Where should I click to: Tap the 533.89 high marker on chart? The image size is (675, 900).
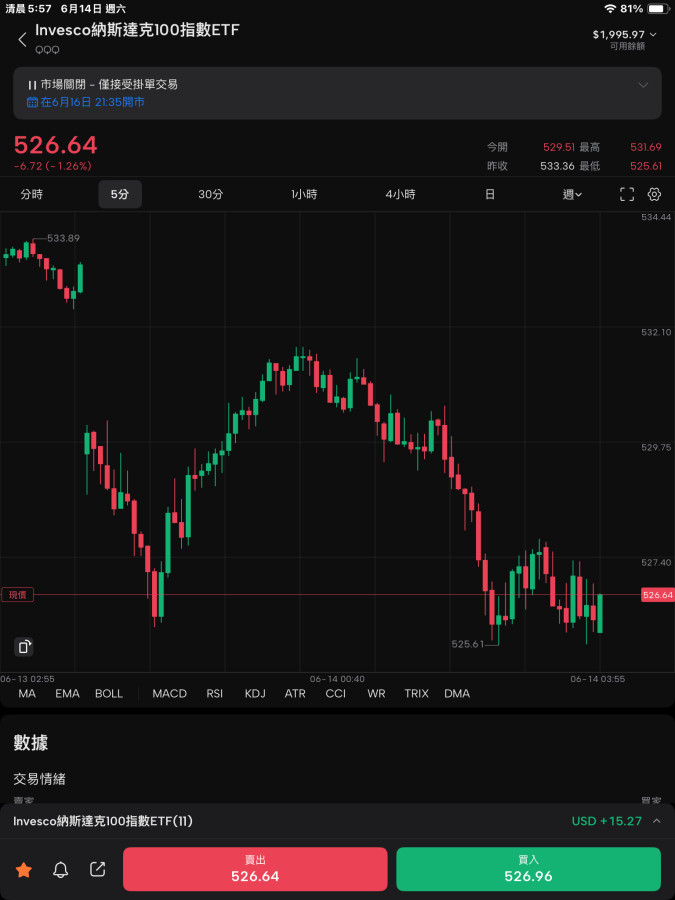point(63,238)
